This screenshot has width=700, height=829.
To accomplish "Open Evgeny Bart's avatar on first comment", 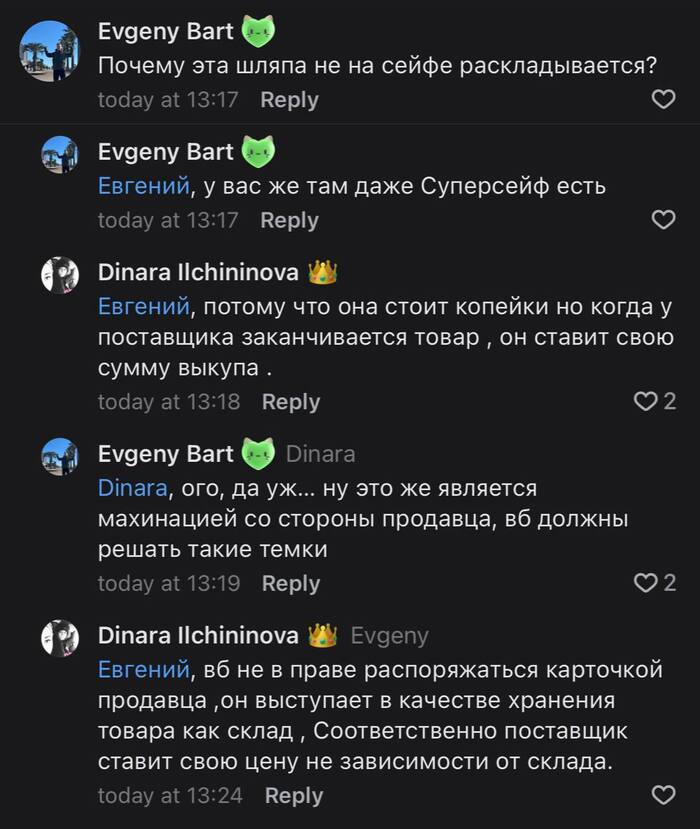I will point(50,50).
